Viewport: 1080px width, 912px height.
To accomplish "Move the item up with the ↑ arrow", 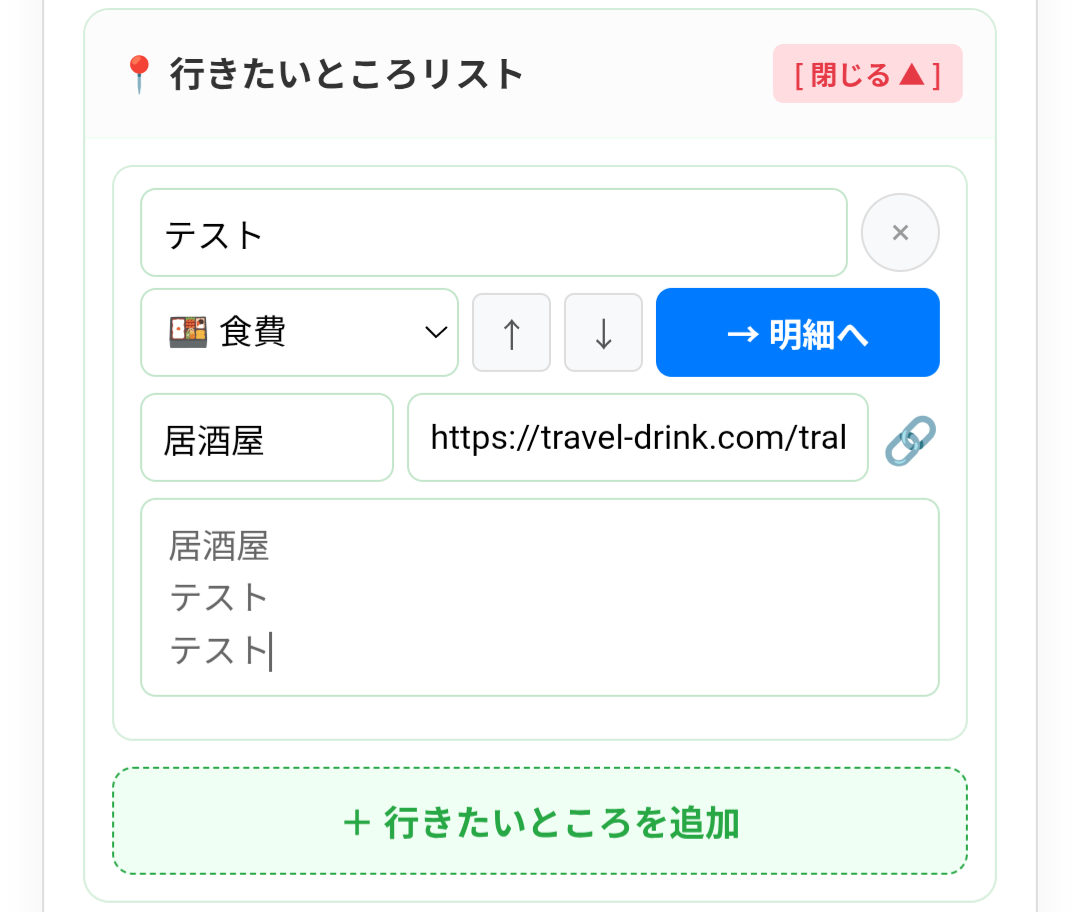I will pos(511,333).
